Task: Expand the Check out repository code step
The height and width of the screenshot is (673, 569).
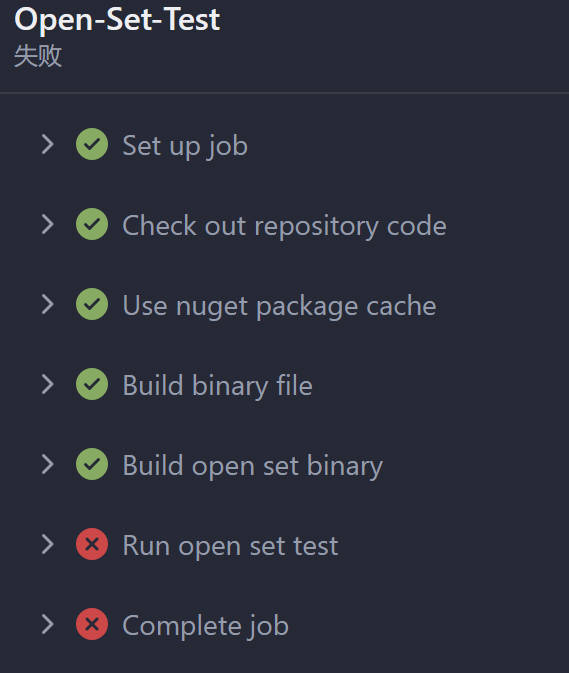Action: (x=48, y=224)
